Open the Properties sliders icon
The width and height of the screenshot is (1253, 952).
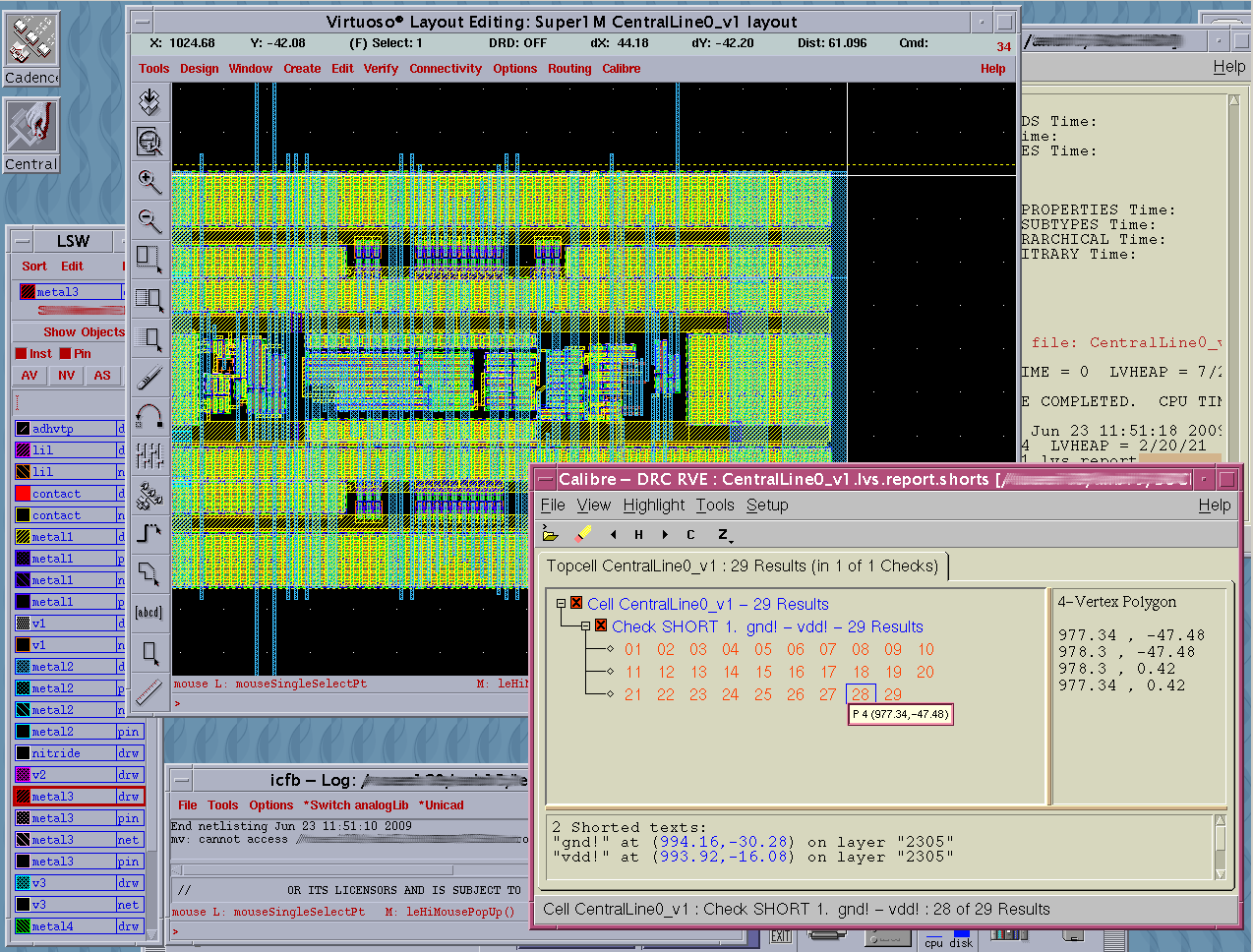click(149, 455)
